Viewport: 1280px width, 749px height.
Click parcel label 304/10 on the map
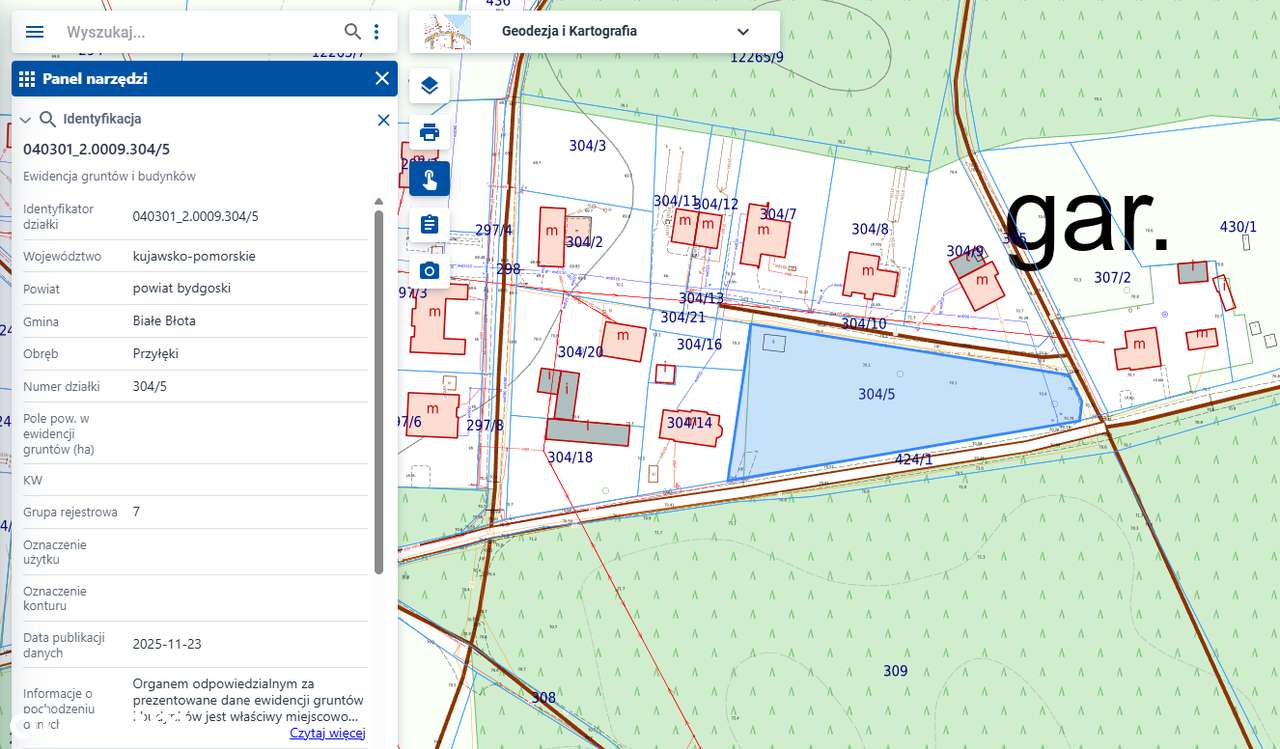[x=864, y=324]
